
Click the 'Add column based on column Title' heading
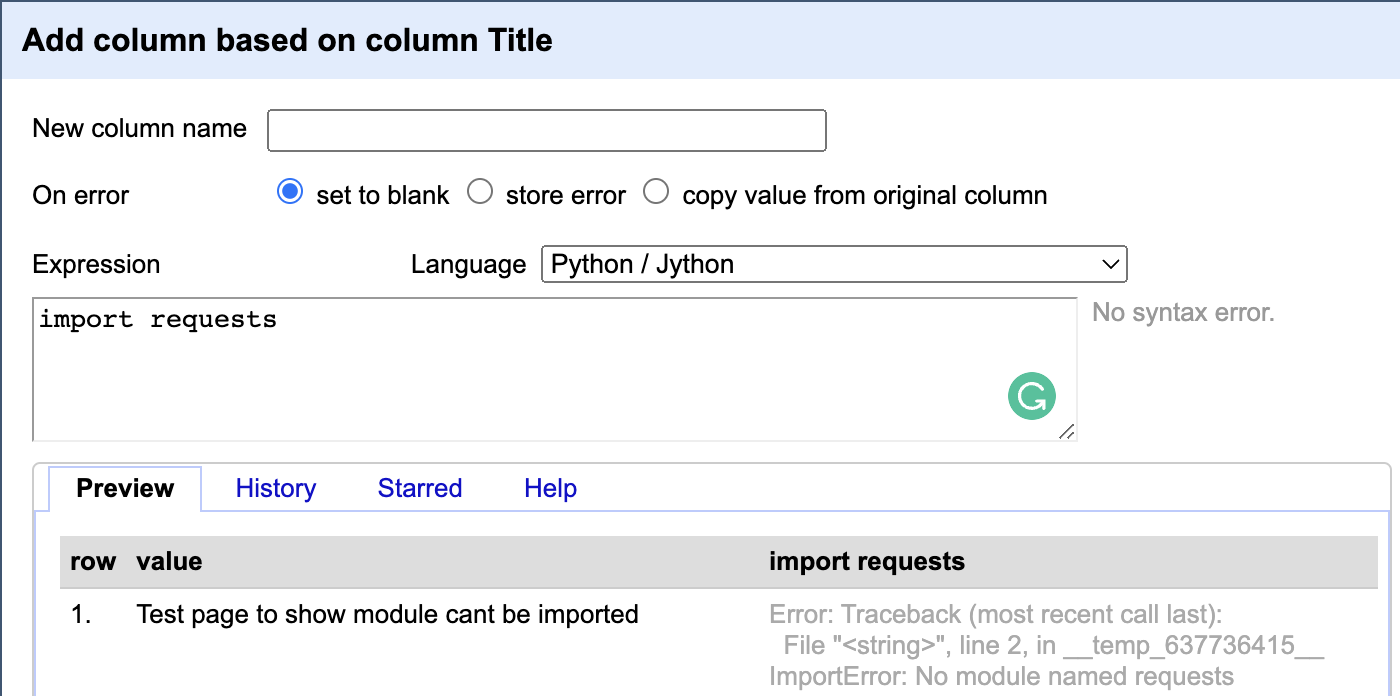287,40
